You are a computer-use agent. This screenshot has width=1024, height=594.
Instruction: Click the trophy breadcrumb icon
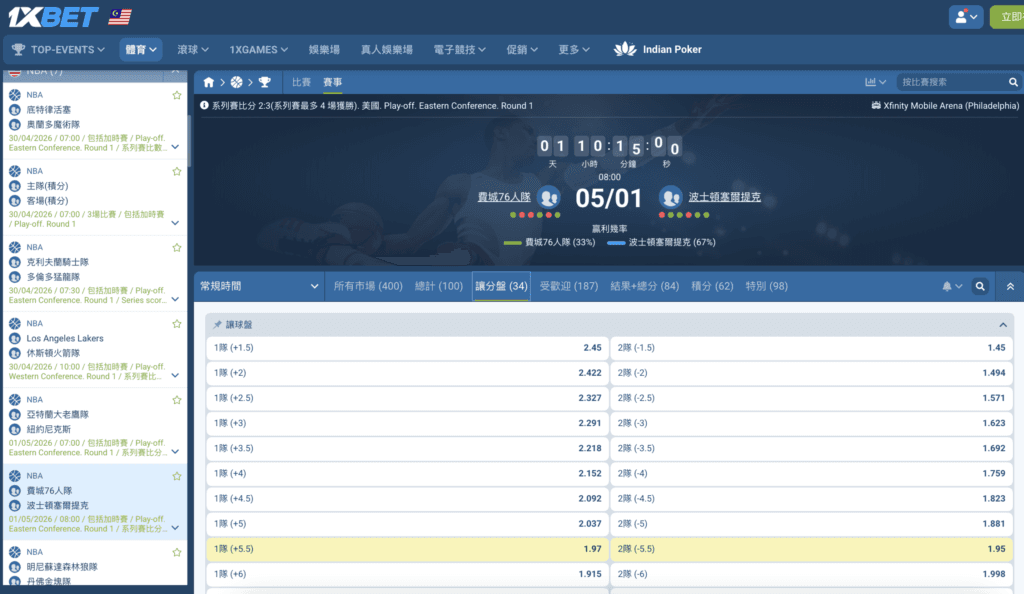[x=264, y=82]
